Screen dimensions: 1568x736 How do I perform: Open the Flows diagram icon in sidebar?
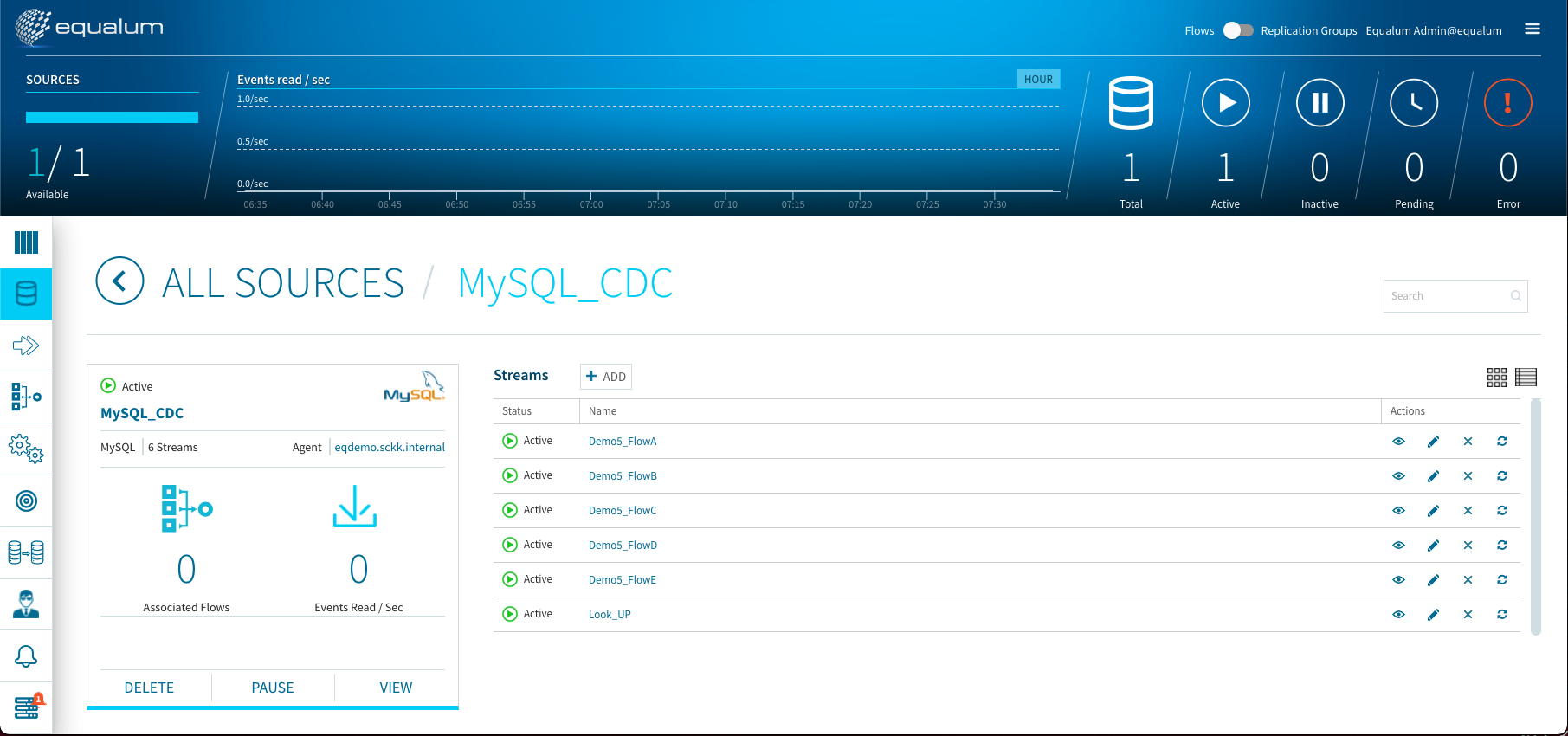(26, 397)
